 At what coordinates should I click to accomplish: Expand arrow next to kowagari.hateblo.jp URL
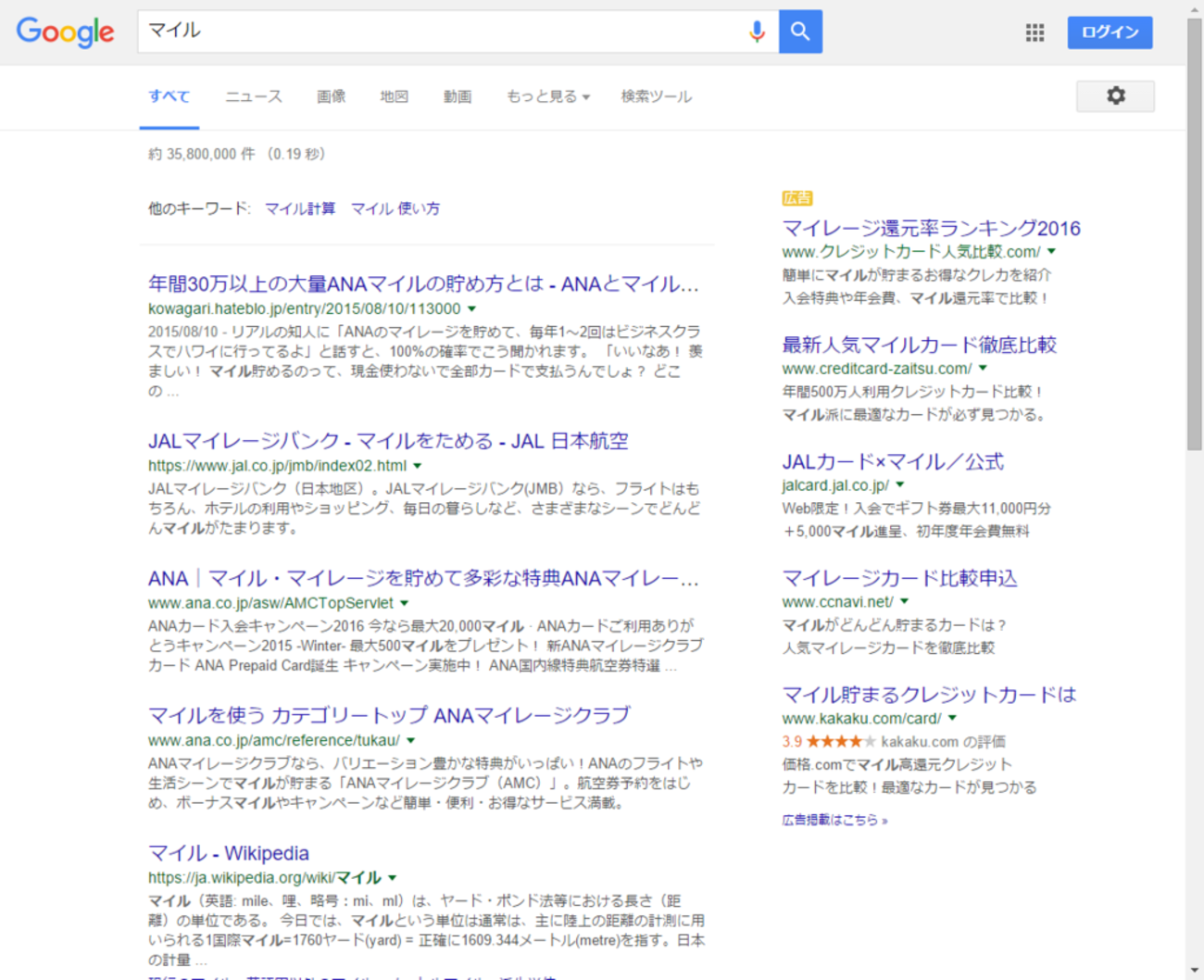(x=471, y=308)
